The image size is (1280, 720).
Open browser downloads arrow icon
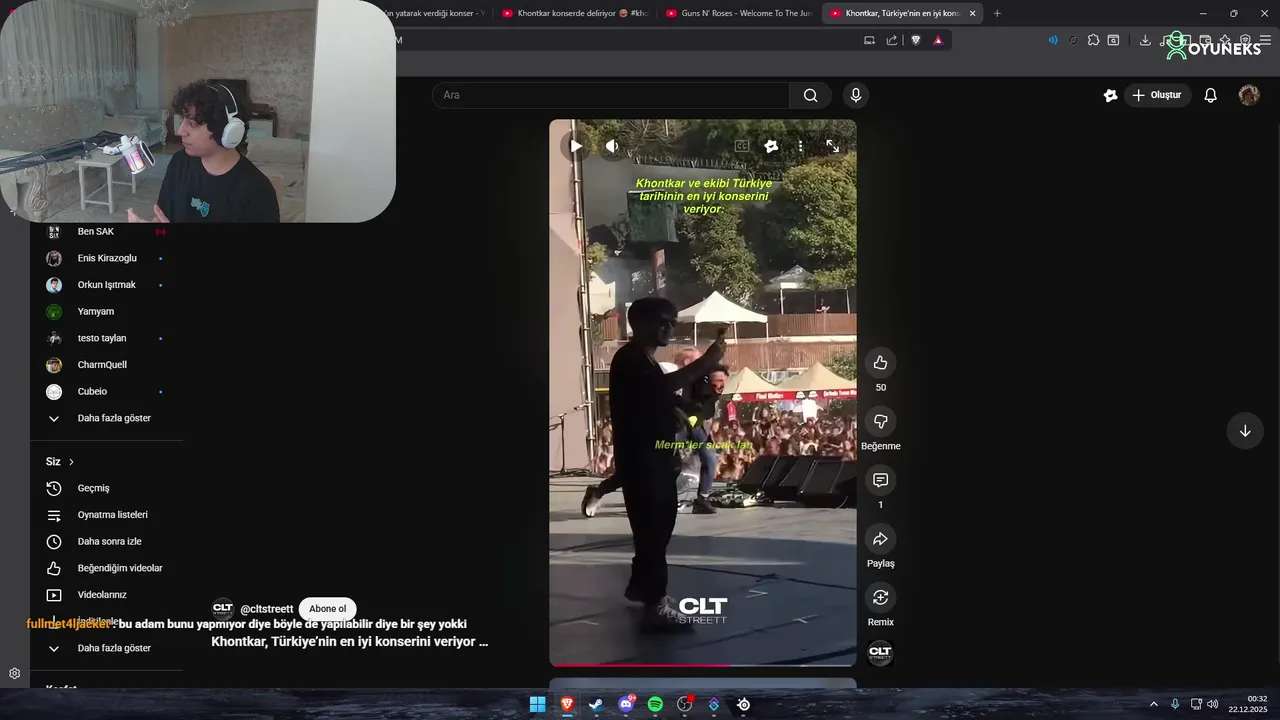(1145, 40)
